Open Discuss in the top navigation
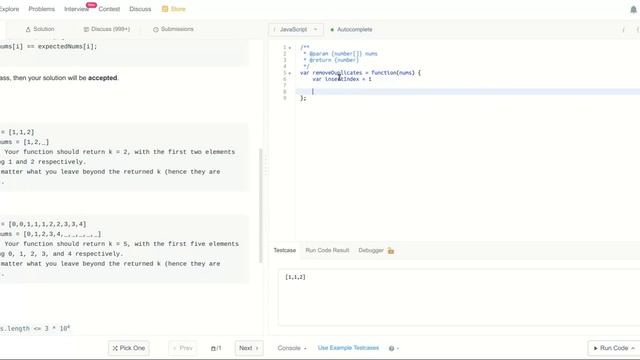This screenshot has height=360, width=640. pyautogui.click(x=140, y=9)
